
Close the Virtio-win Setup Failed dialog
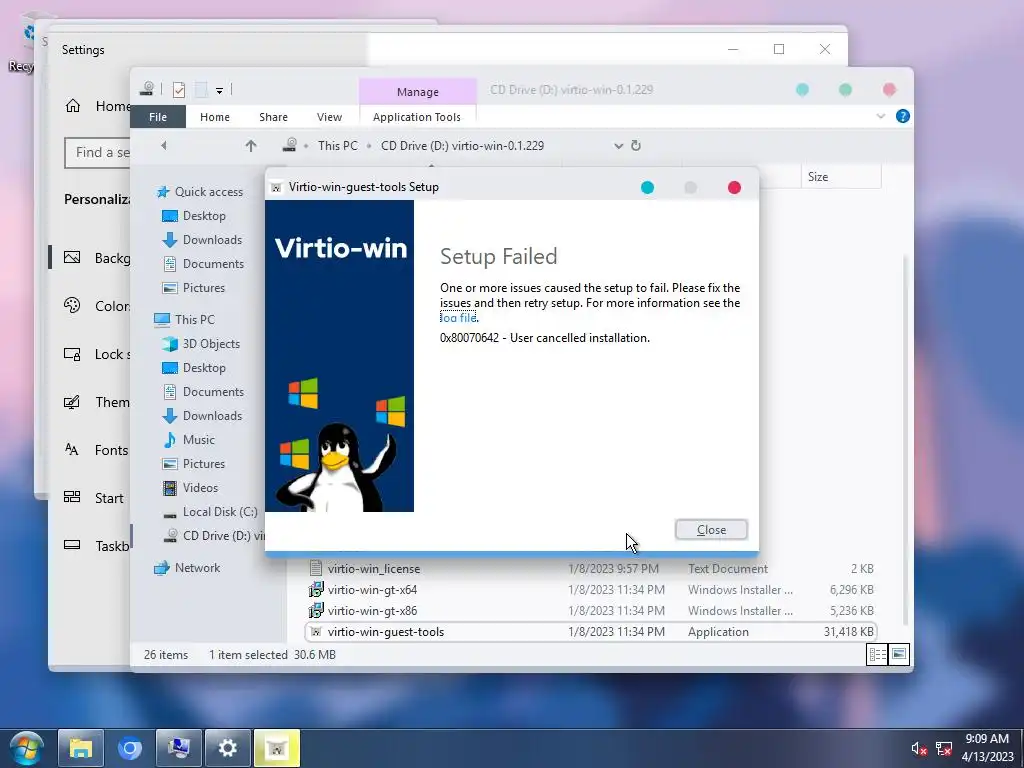(711, 530)
